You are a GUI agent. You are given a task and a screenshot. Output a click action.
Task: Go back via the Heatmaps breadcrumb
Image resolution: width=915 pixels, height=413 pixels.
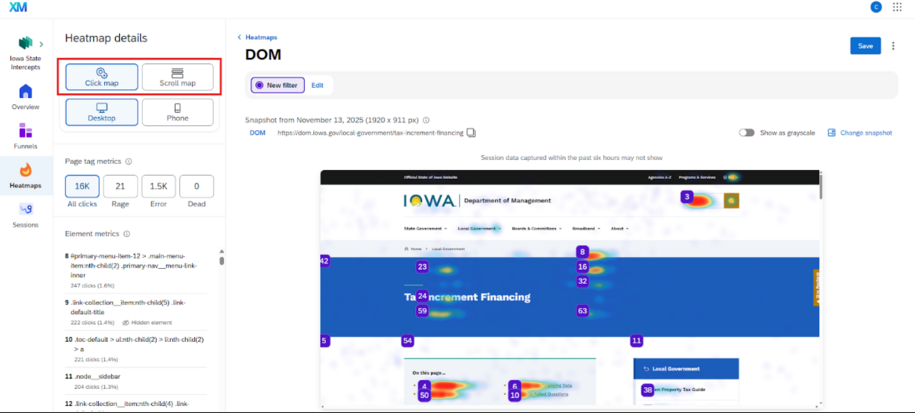click(x=260, y=37)
